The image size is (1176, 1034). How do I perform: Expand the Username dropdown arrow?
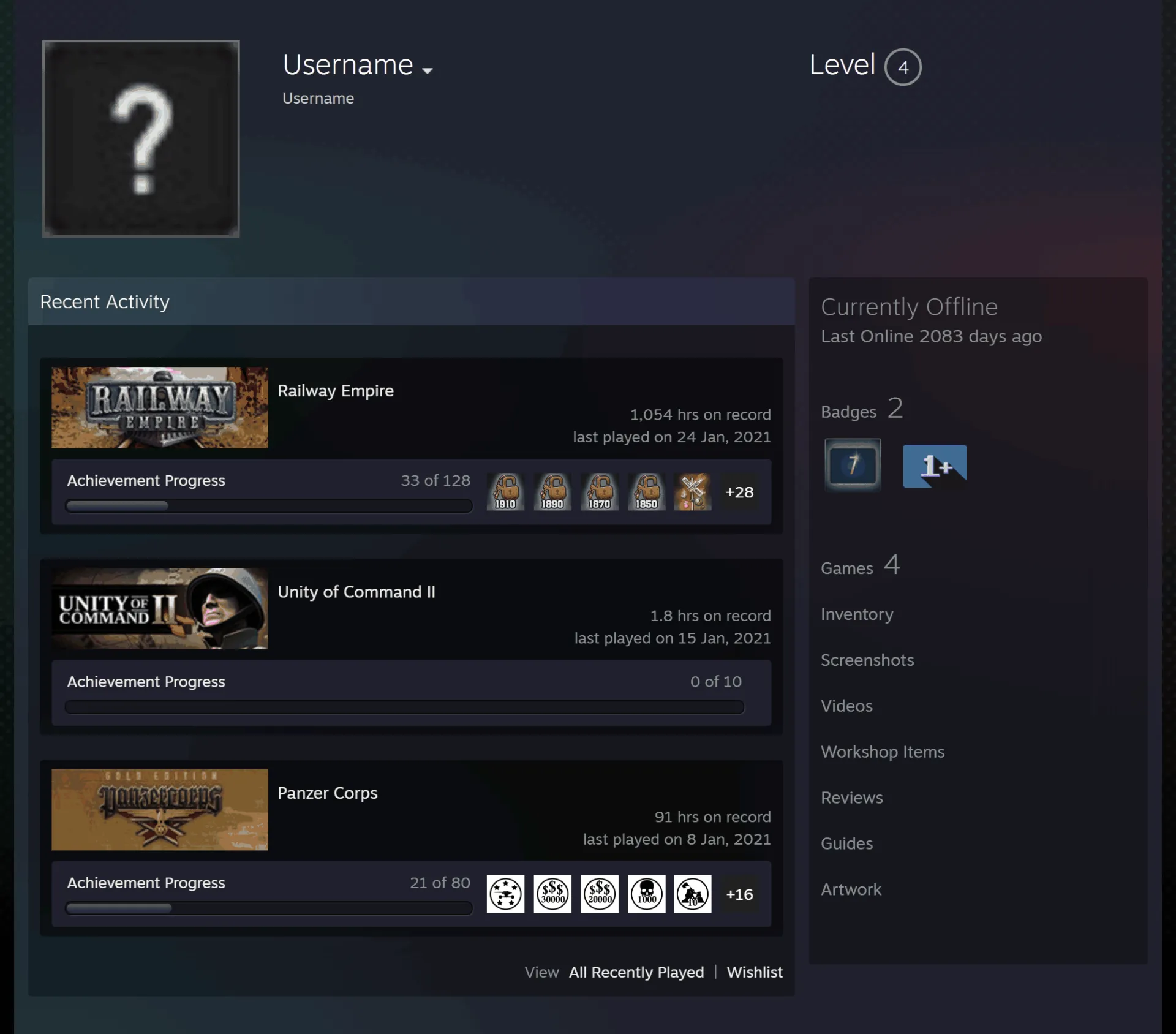[x=428, y=71]
